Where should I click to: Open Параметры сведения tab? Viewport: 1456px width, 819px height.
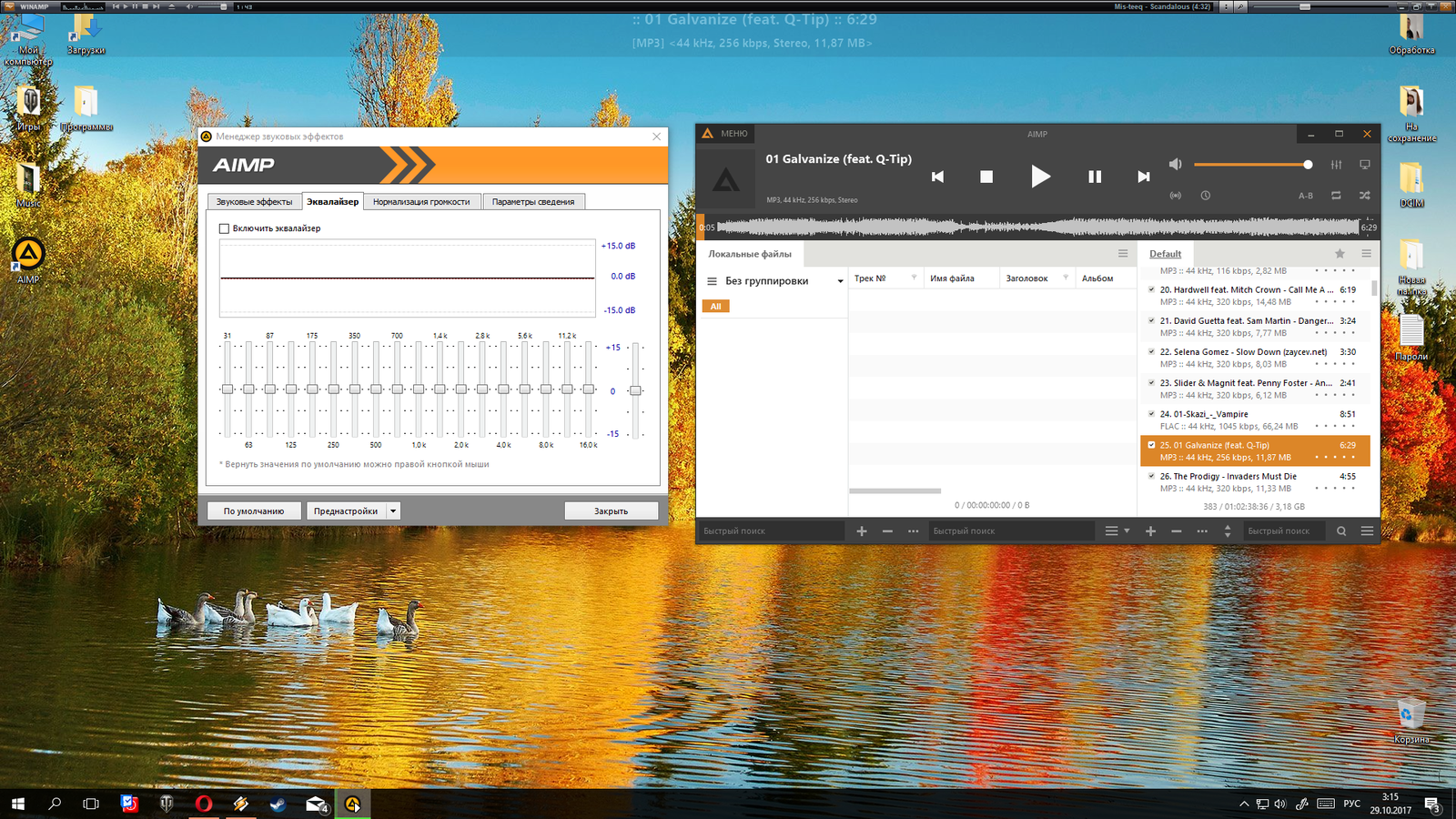pyautogui.click(x=533, y=202)
